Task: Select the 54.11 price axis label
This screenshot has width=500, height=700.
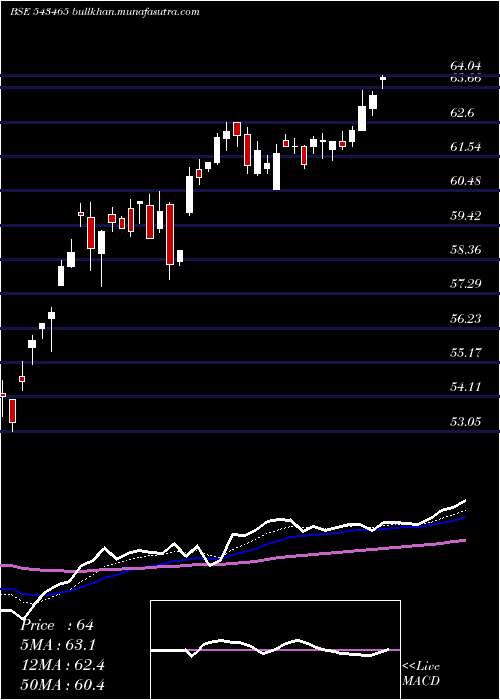Action: point(466,387)
